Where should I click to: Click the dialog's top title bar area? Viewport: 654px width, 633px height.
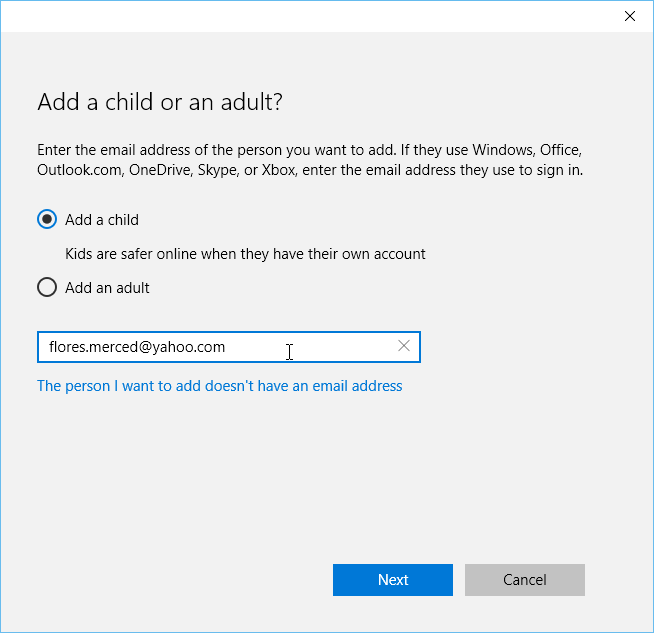[300, 16]
